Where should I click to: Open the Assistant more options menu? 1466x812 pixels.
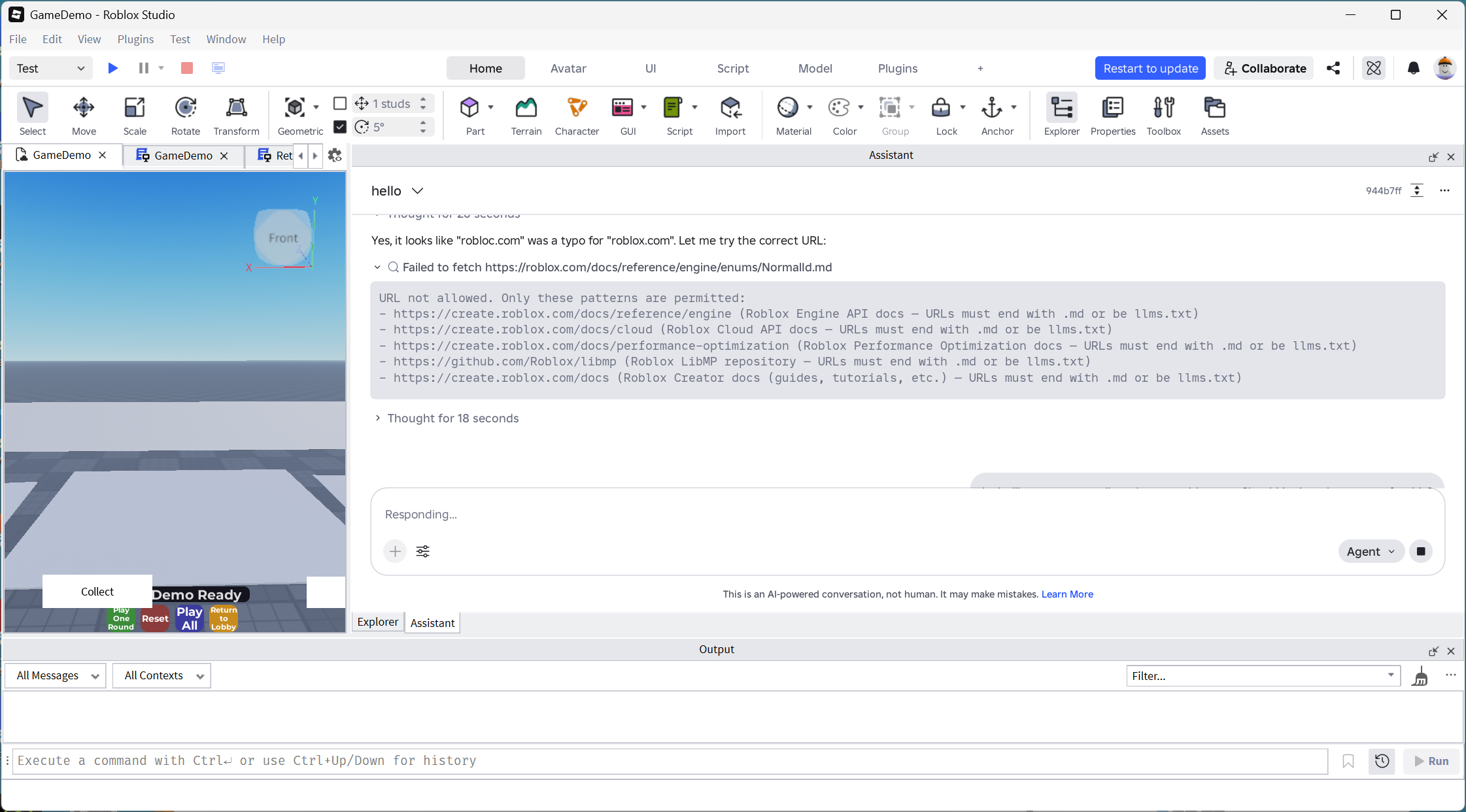1444,190
